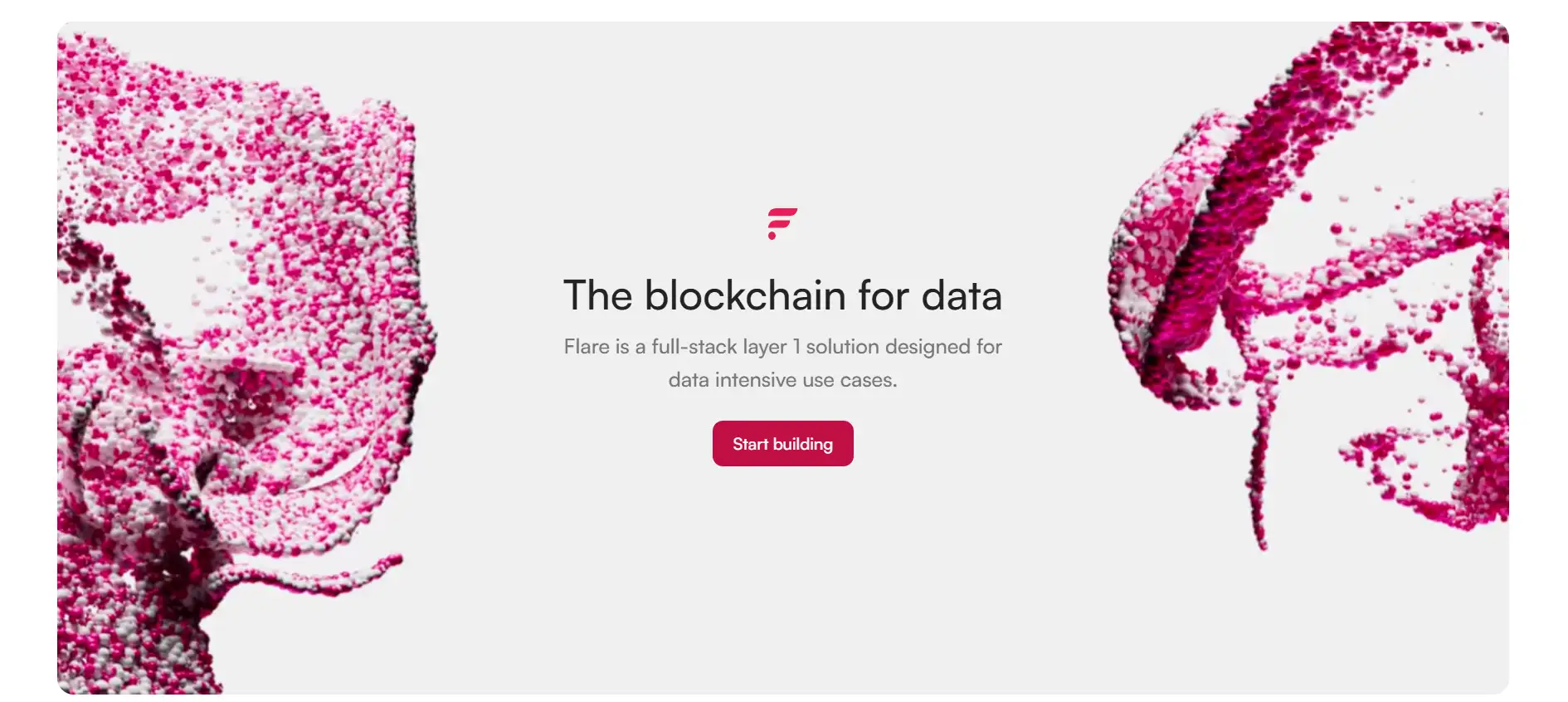
Task: Click the word "intensive" in the subtitle
Action: tap(756, 380)
